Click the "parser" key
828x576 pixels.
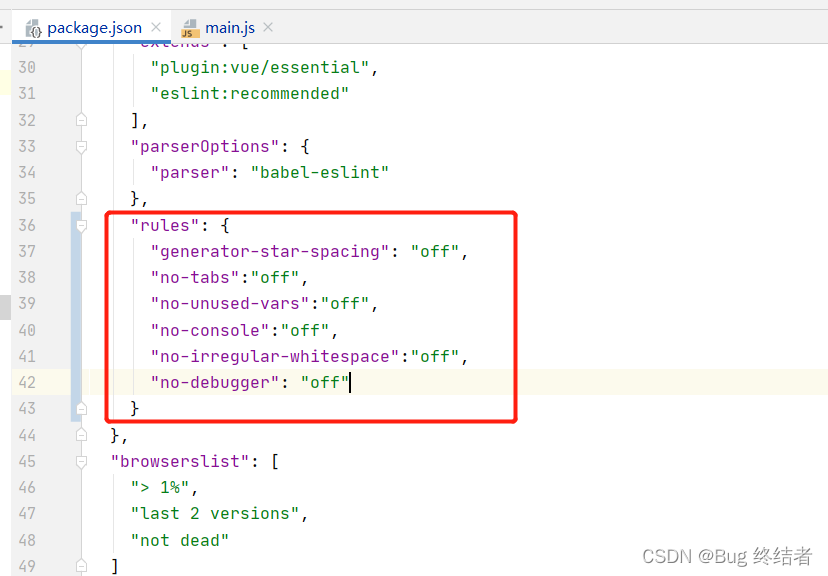190,173
